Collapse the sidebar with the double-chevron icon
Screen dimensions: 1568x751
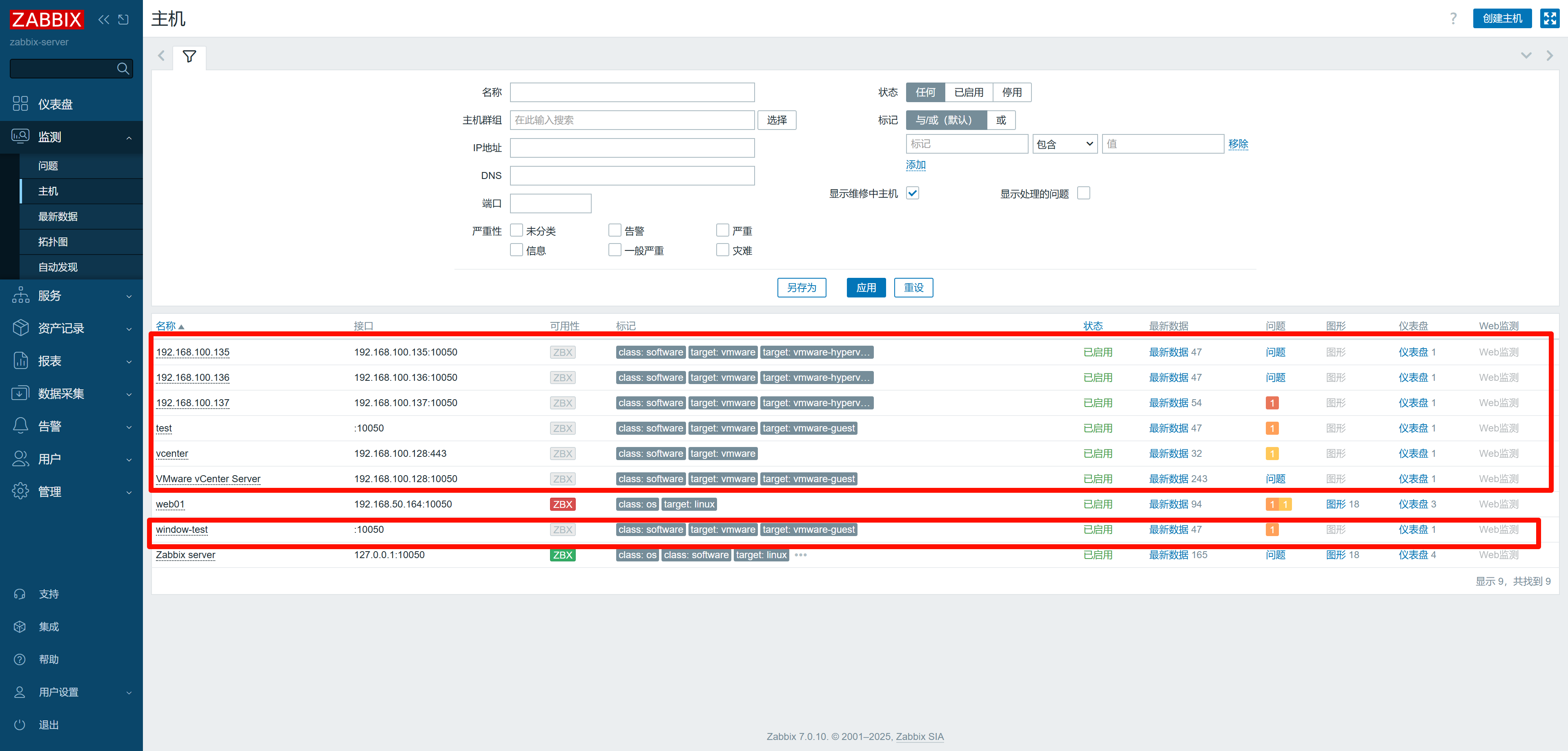(104, 20)
